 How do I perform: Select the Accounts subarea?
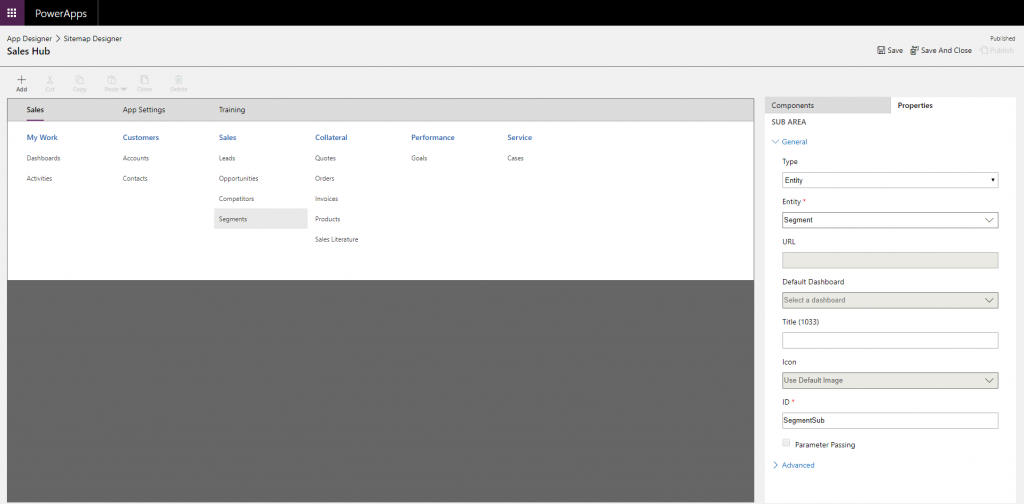[x=135, y=158]
